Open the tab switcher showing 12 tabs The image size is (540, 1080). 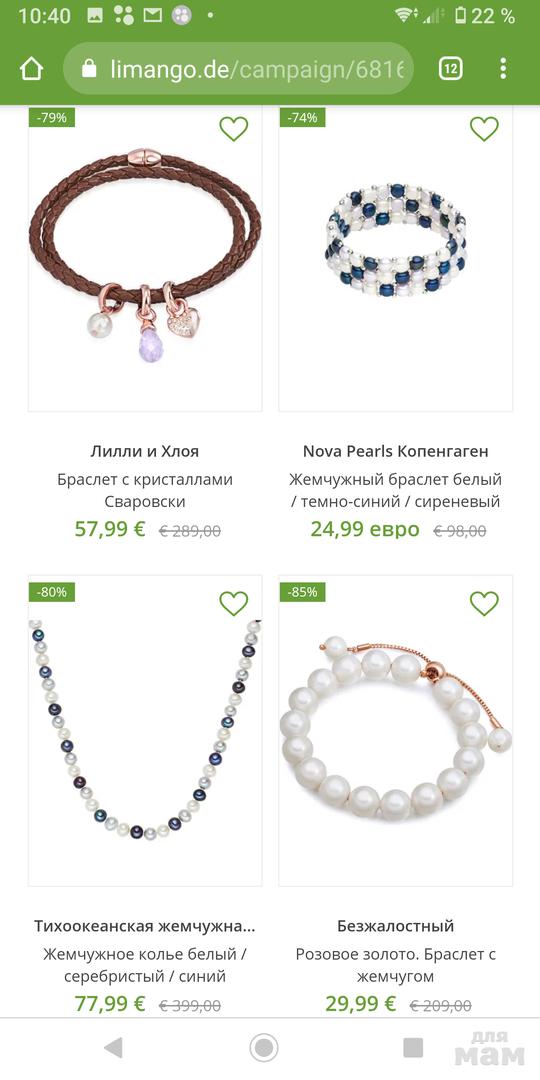point(450,68)
